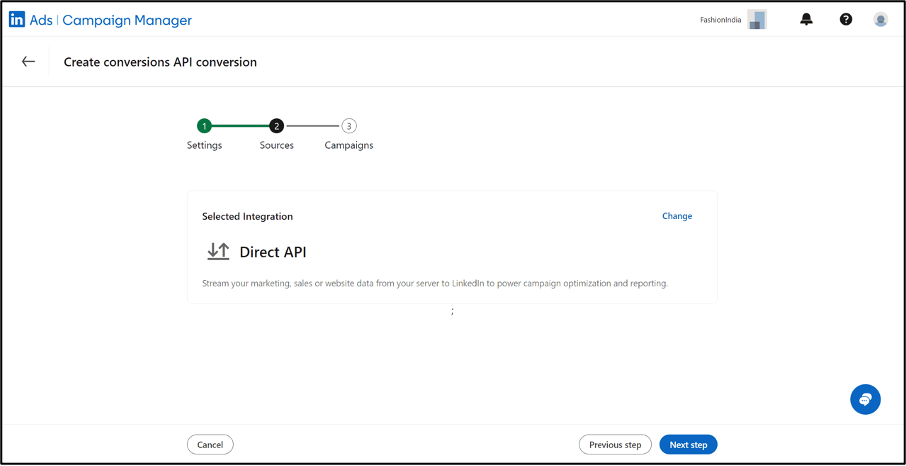Continue with the Next step button
This screenshot has height=466, width=906.
688,445
